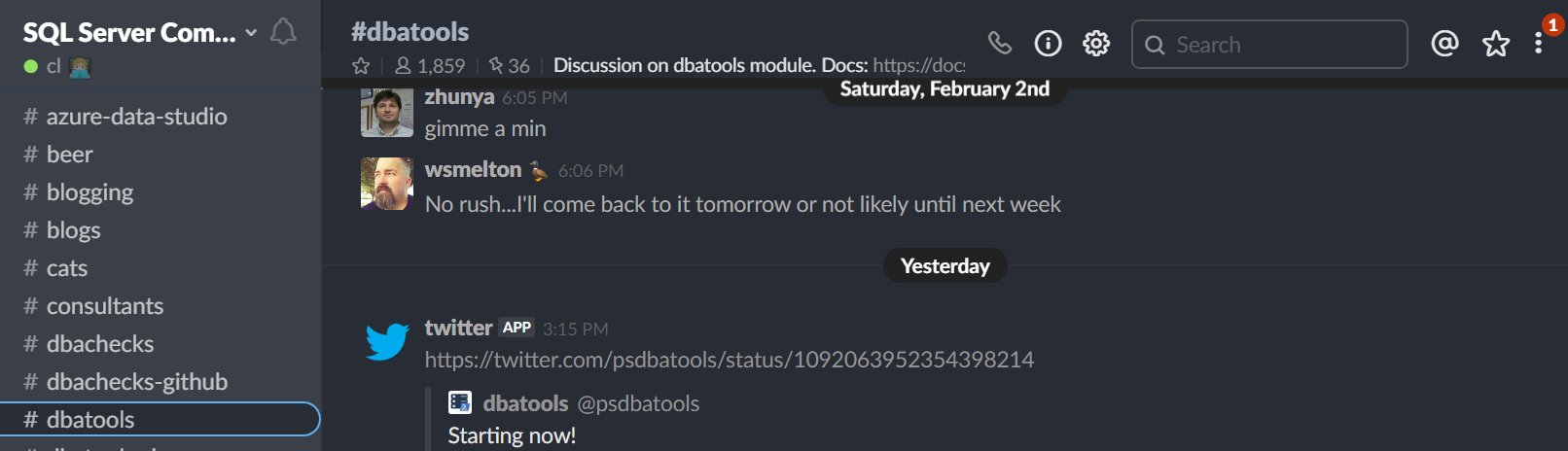Expand SQL Server Community workspace menu
Image resolution: width=1568 pixels, height=451 pixels.
click(140, 32)
